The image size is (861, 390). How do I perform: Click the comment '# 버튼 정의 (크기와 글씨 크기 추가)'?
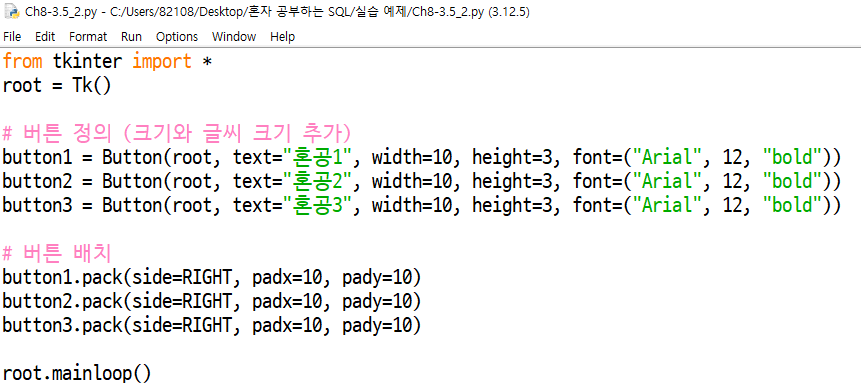[177, 133]
